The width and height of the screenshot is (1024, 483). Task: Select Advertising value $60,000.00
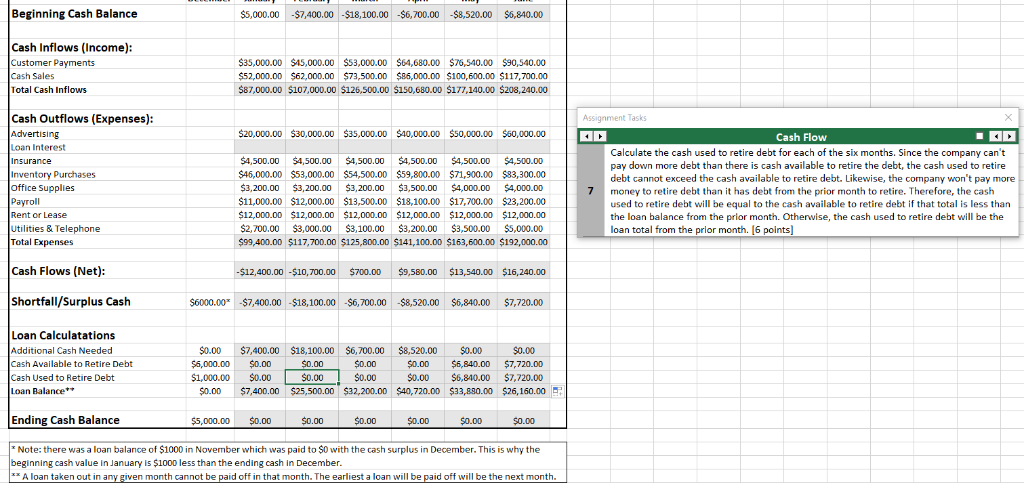pyautogui.click(x=524, y=134)
